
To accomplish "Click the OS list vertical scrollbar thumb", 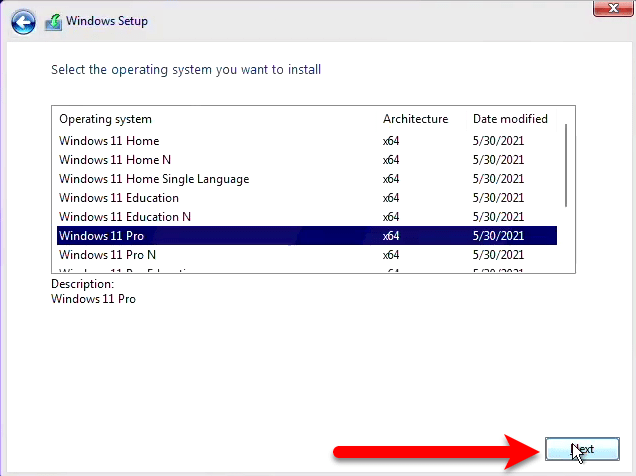I will tap(566, 165).
